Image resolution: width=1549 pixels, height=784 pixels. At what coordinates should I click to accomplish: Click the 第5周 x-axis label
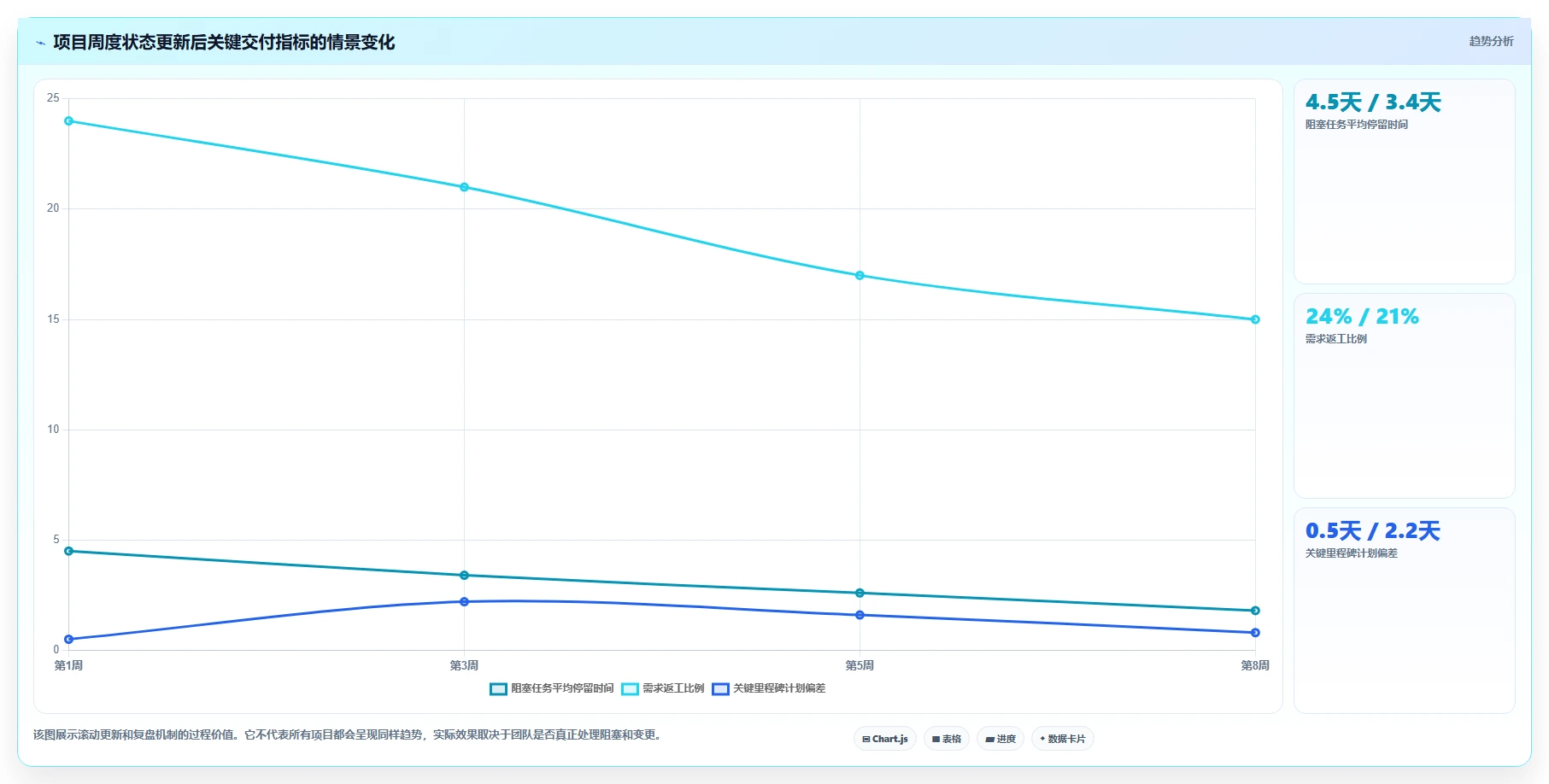[860, 665]
